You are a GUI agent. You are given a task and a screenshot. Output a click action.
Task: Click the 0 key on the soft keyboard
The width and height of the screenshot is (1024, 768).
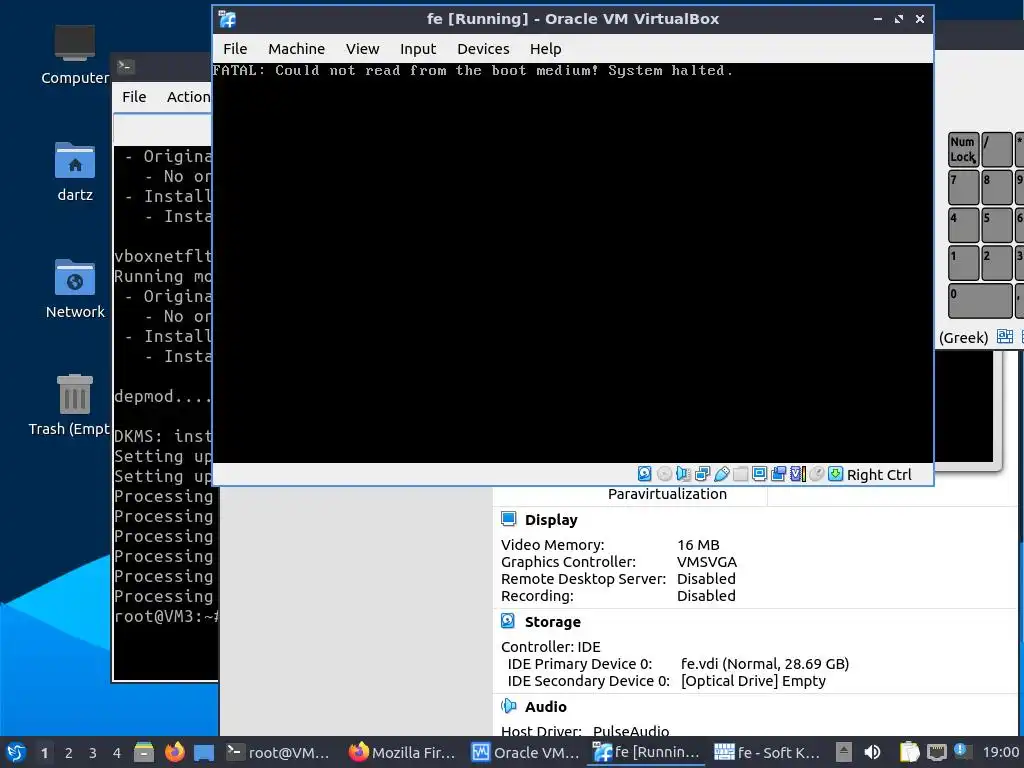(x=980, y=300)
